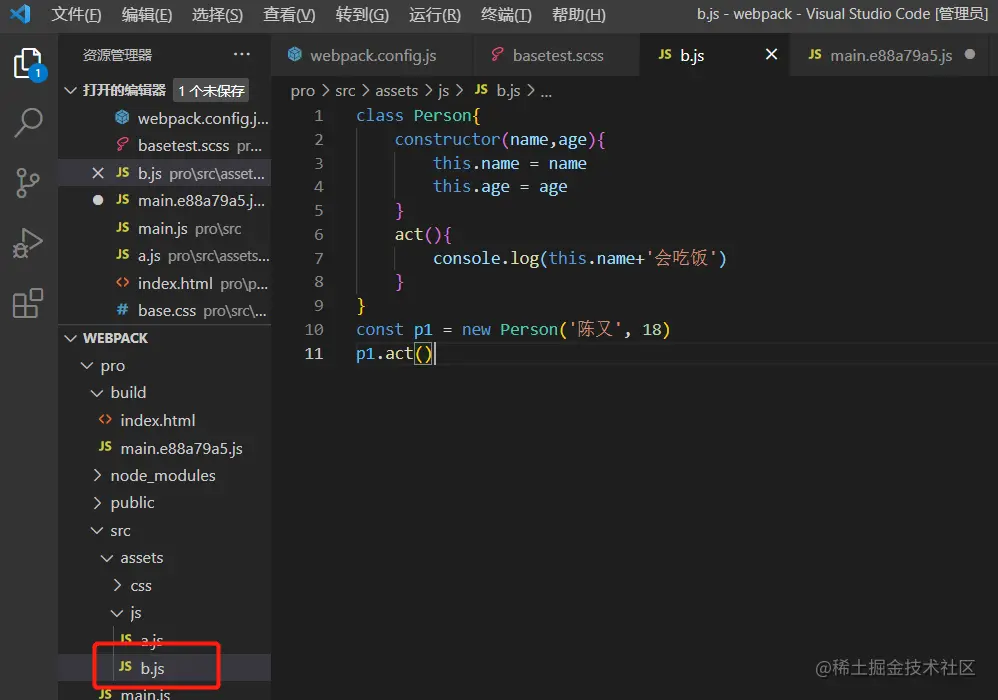Open the Extensions view icon
998x700 pixels.
click(28, 303)
